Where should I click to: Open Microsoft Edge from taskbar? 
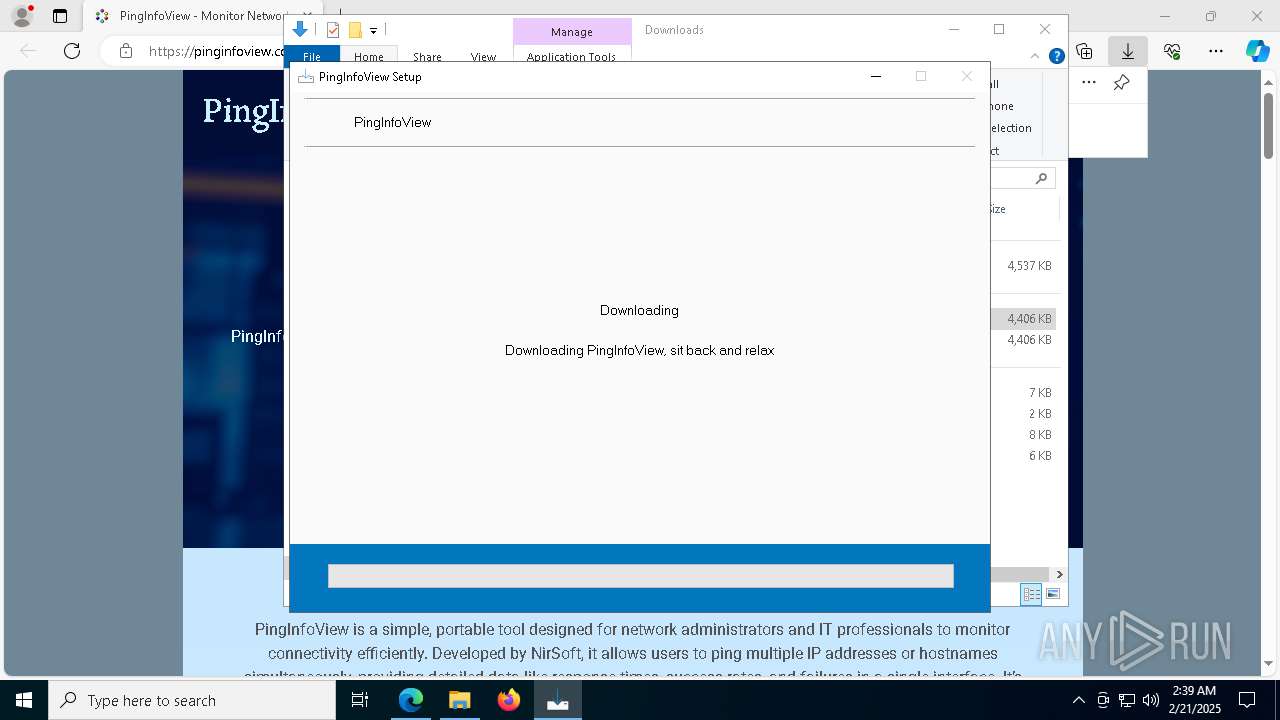click(411, 700)
